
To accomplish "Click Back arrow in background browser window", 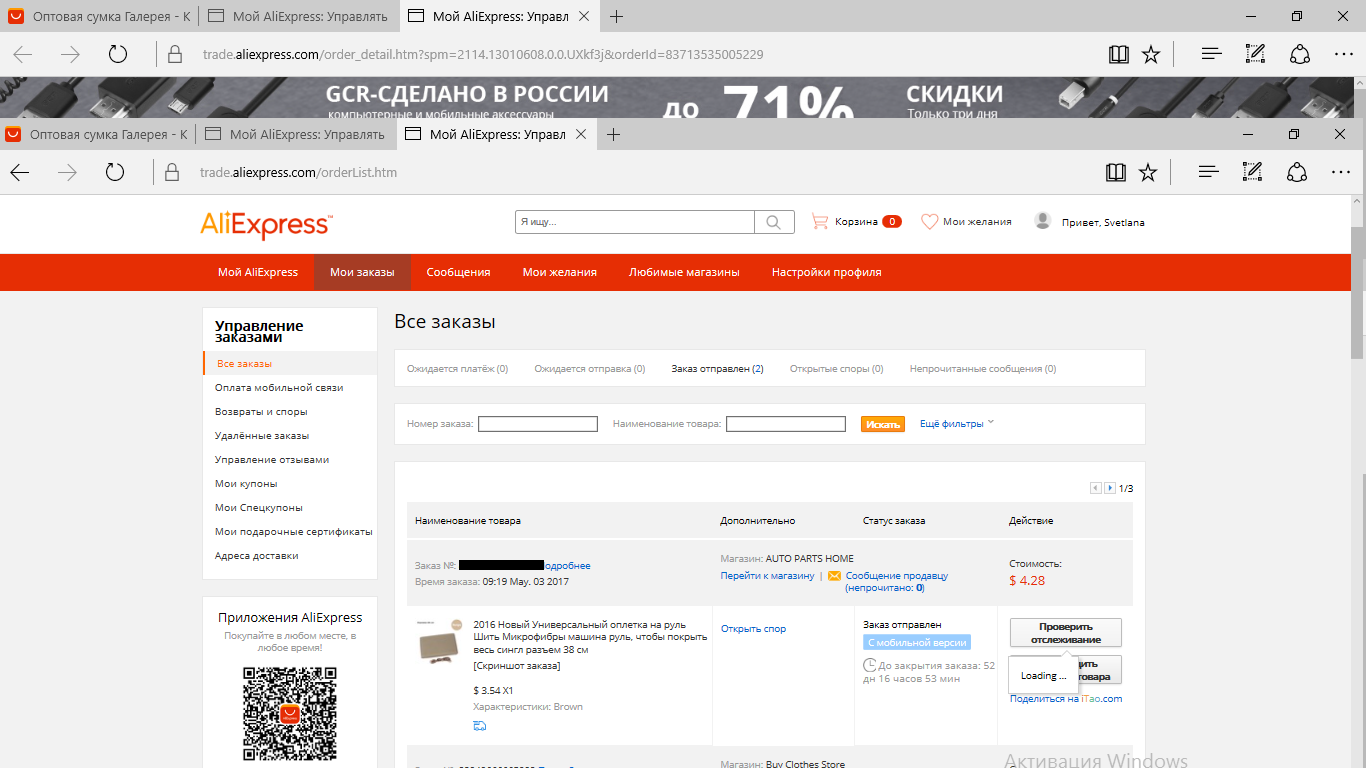I will (22, 54).
